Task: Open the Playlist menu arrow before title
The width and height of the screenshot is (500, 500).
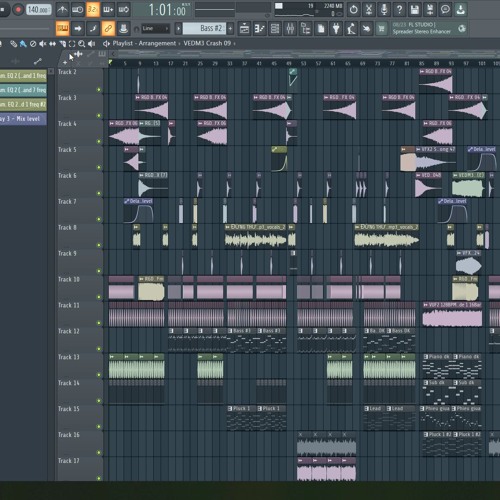Action: tap(106, 43)
